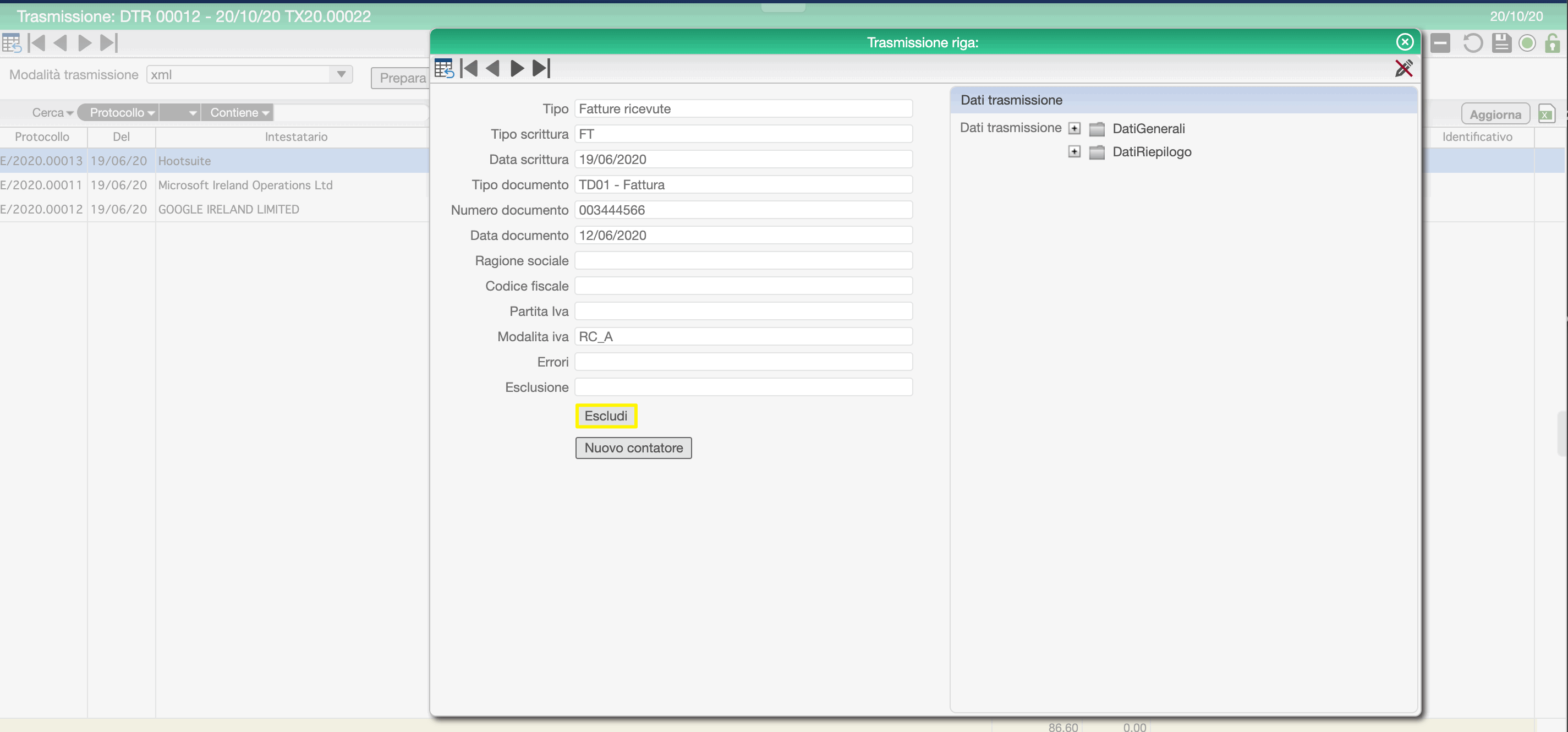This screenshot has width=1568, height=732.
Task: Click the Modalita iva field
Action: coord(743,336)
